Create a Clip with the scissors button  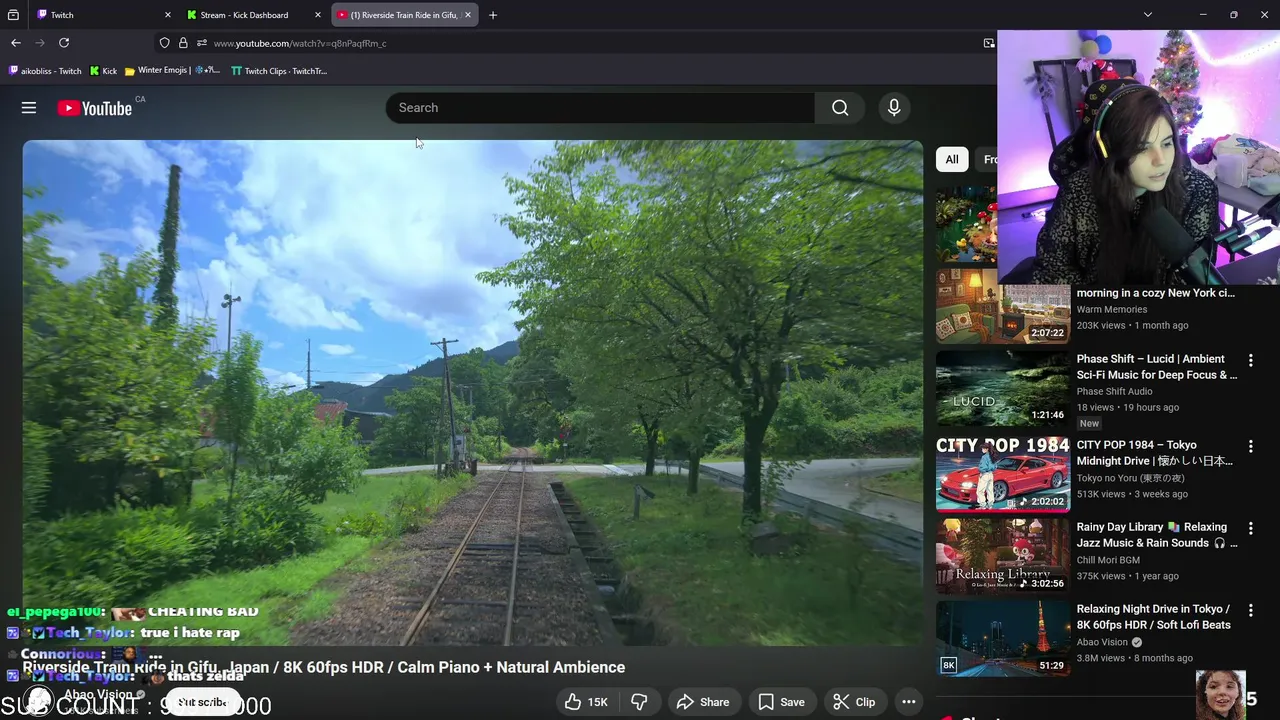pyautogui.click(x=854, y=702)
